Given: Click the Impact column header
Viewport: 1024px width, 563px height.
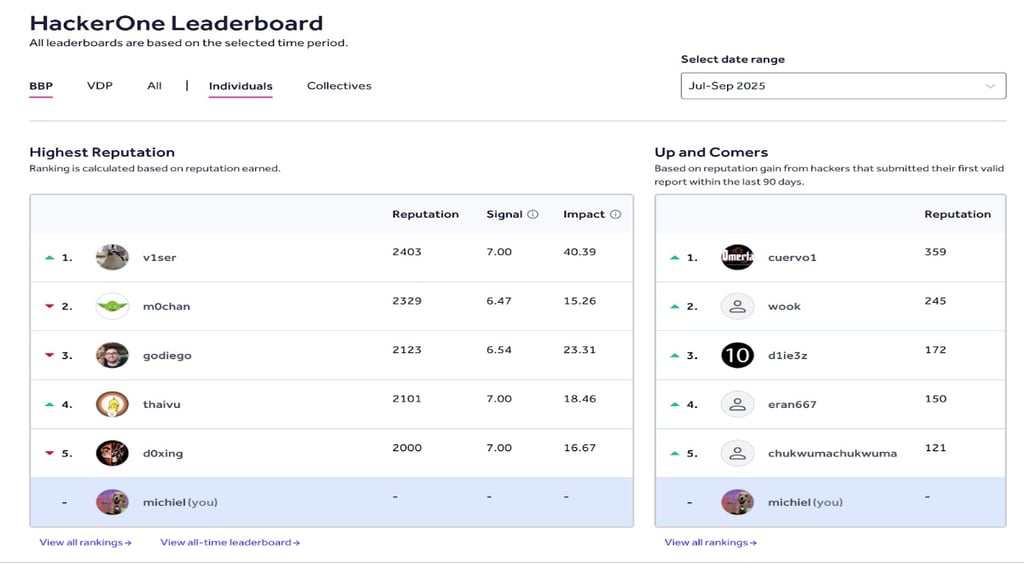Looking at the screenshot, I should click(584, 214).
